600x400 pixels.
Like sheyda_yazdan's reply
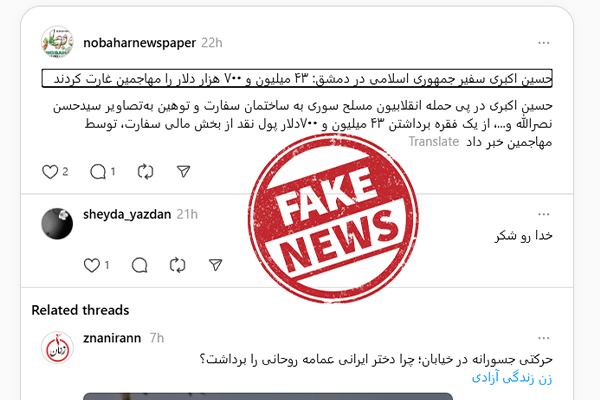click(x=92, y=265)
